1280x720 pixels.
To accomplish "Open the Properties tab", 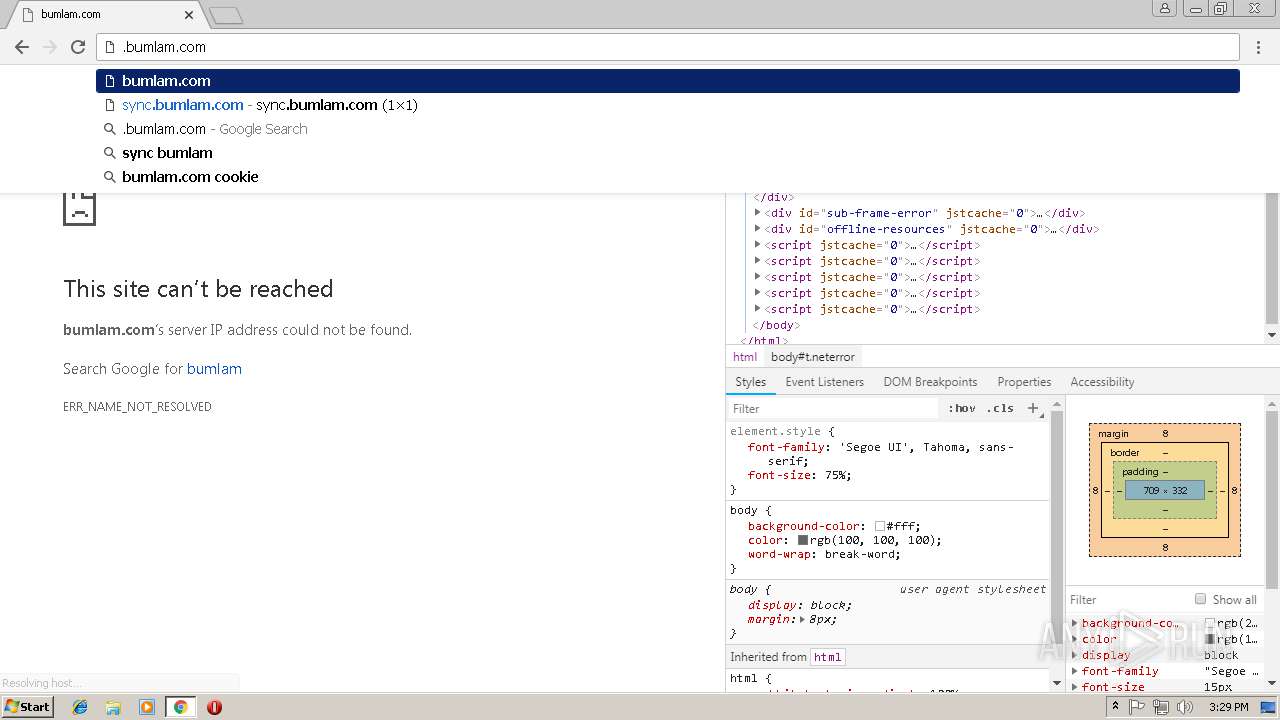I will click(x=1024, y=382).
